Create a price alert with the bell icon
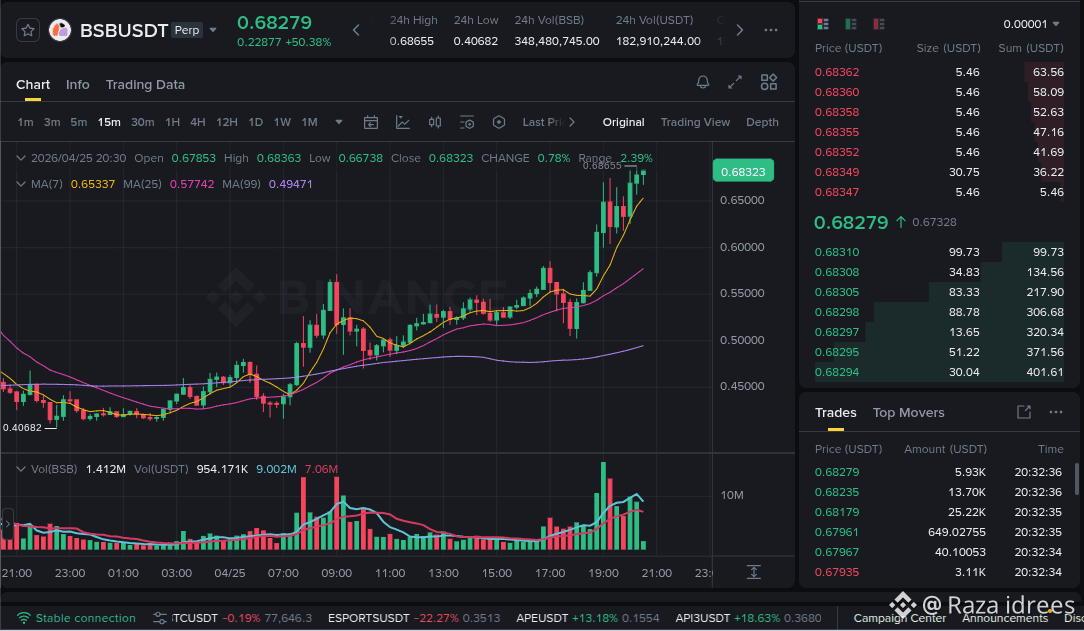This screenshot has width=1084, height=631. (702, 82)
